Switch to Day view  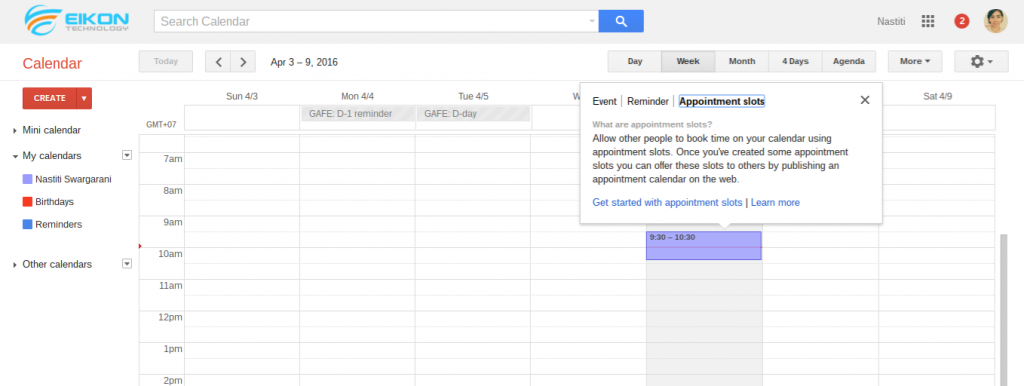click(x=635, y=61)
